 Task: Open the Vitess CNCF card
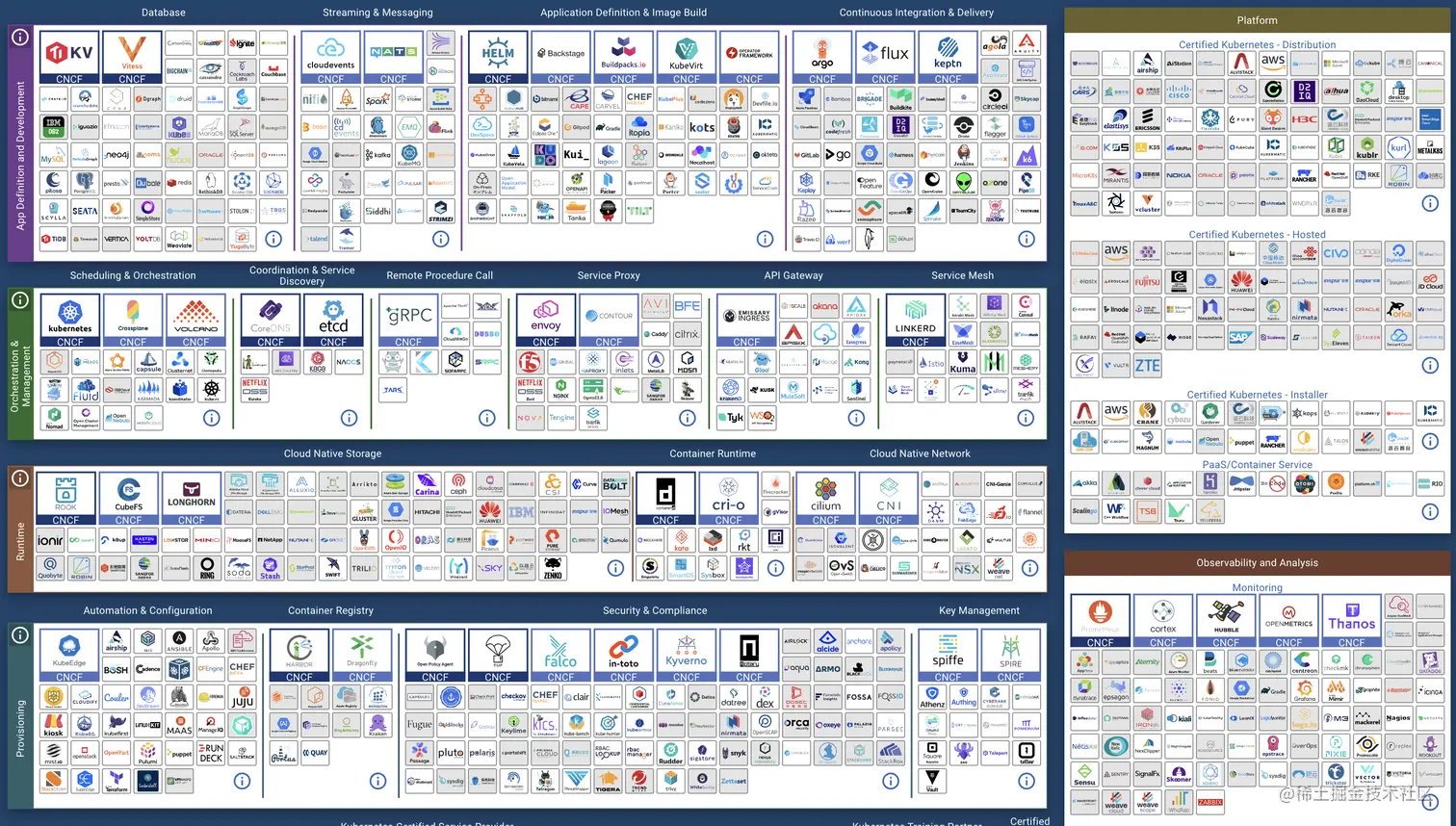click(132, 58)
